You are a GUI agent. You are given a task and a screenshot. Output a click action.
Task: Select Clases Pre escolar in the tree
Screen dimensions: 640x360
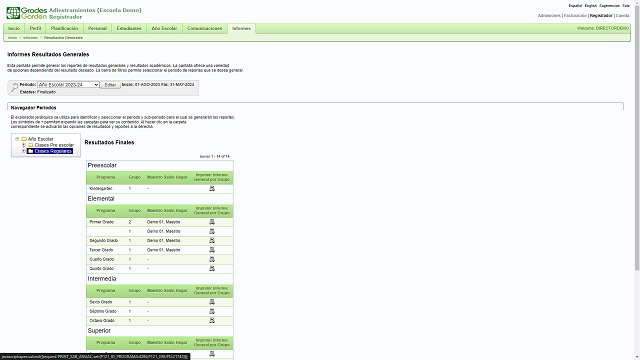point(54,145)
